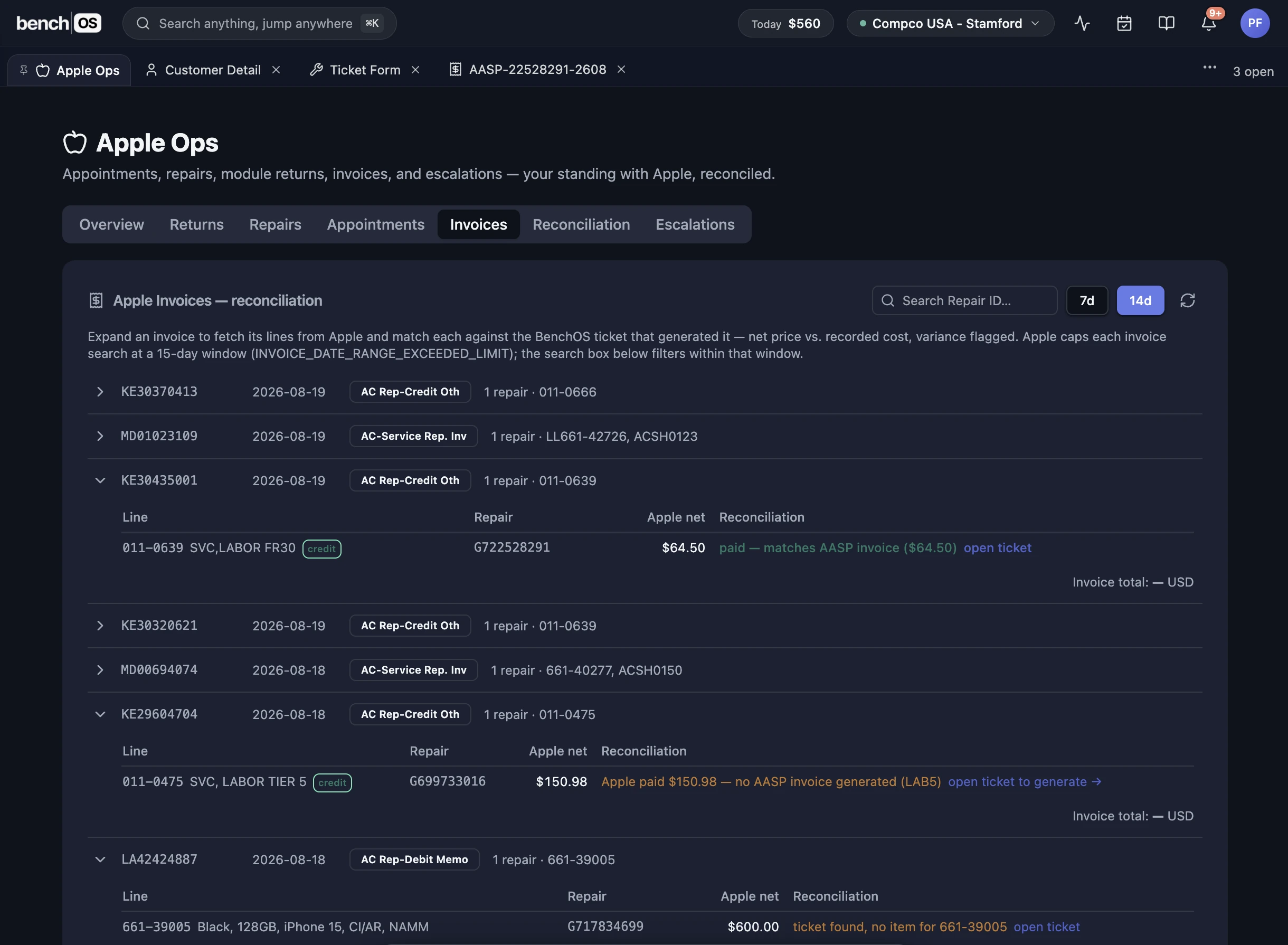Open the notifications bell
Screen dimensions: 1288x945
1208,23
